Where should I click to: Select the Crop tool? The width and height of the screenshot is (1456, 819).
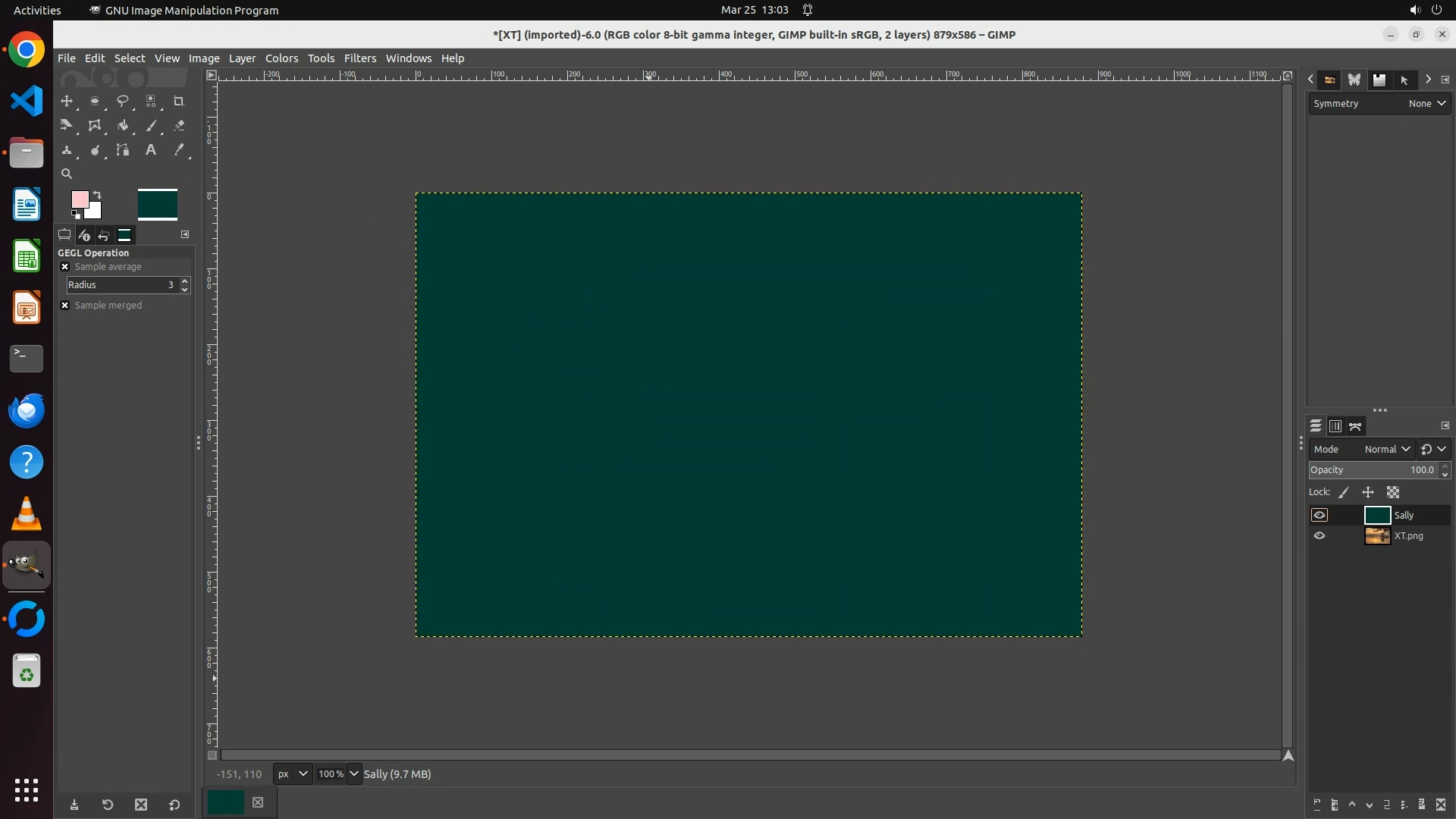click(x=178, y=101)
